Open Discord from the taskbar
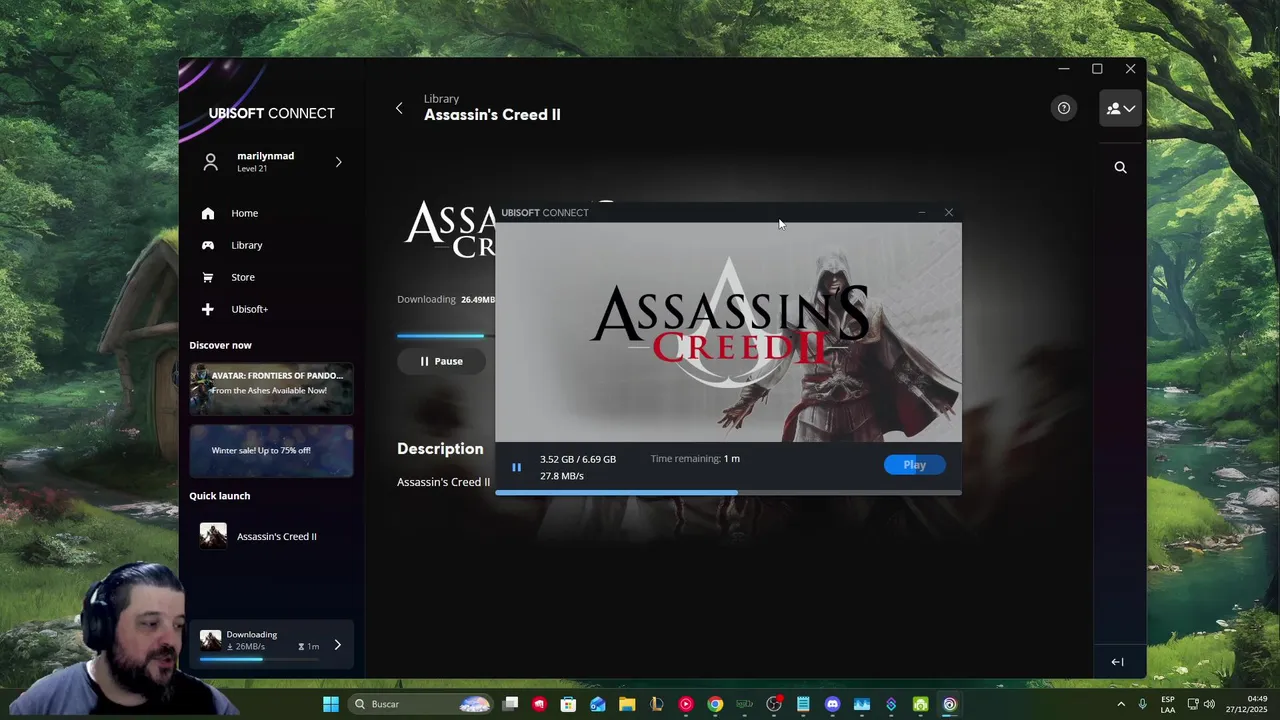 coord(832,704)
